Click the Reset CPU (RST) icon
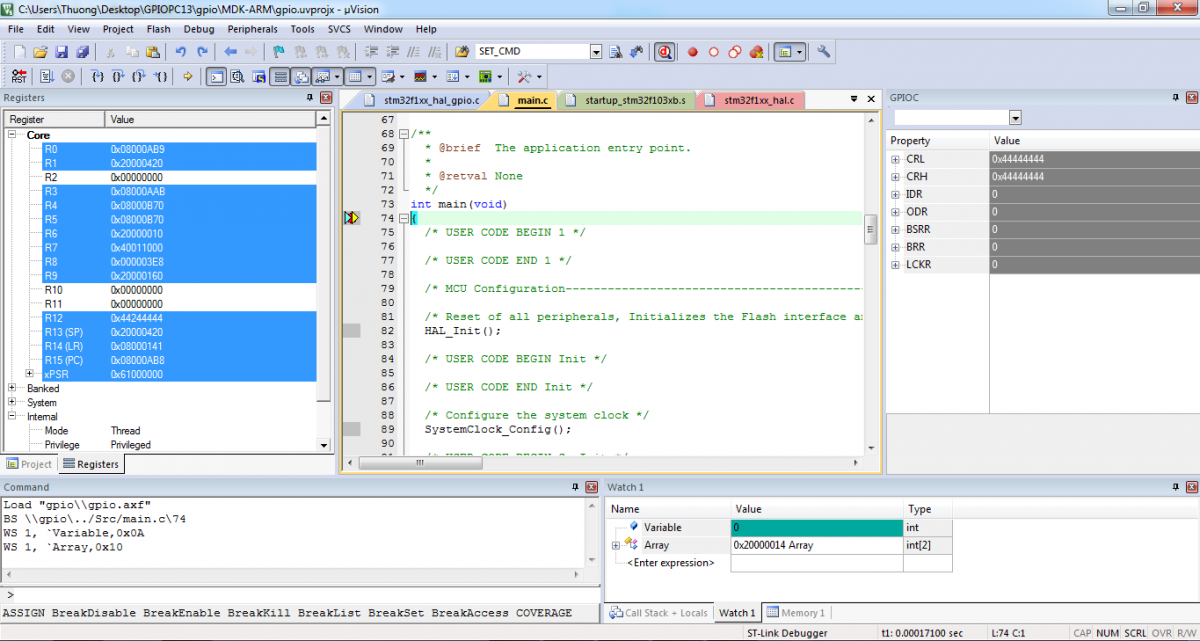This screenshot has height=641, width=1200. (x=18, y=76)
